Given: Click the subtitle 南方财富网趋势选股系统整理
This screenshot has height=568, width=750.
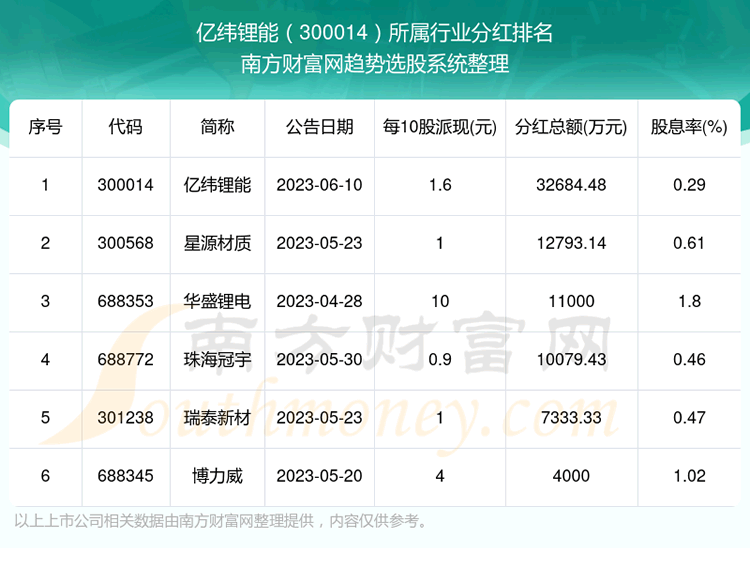Looking at the screenshot, I should pyautogui.click(x=375, y=65).
